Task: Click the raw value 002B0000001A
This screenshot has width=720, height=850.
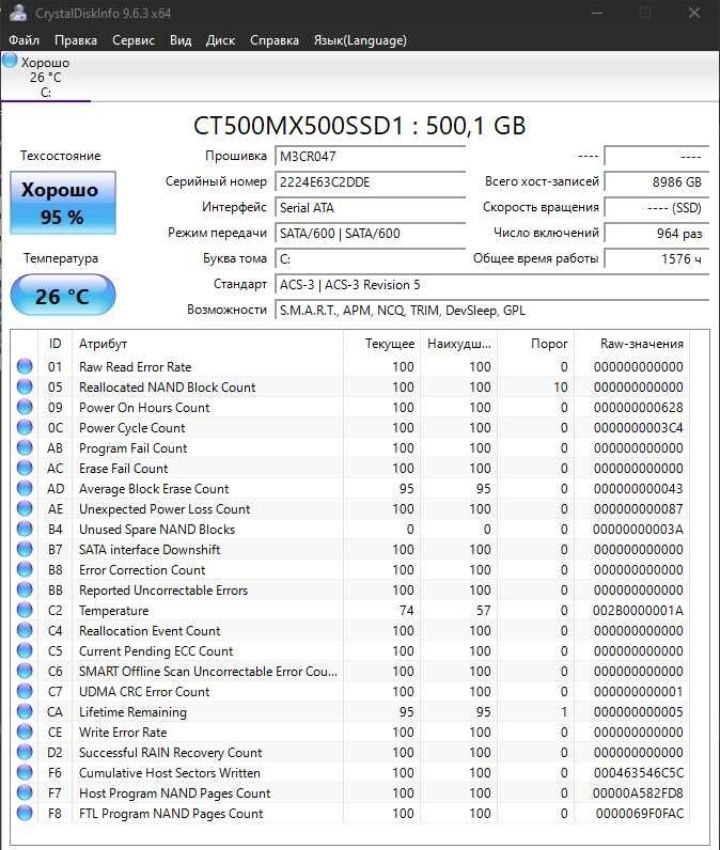Action: (638, 610)
